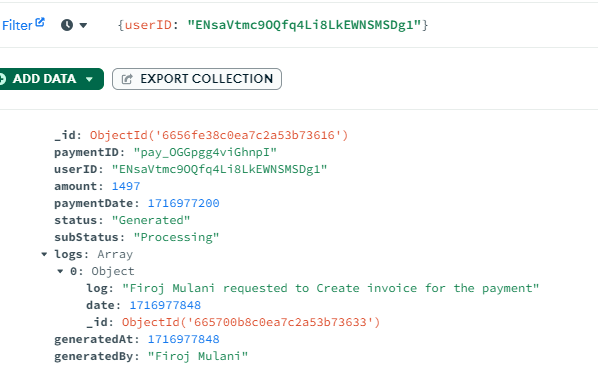This screenshot has width=598, height=367.
Task: Click the EXPORT COLLECTION button
Action: click(x=197, y=79)
